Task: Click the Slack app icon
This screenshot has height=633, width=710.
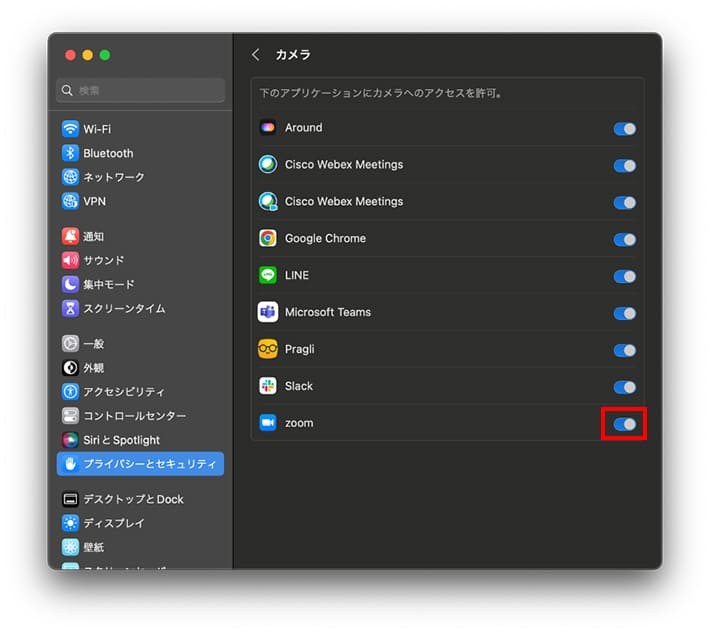Action: (x=268, y=386)
